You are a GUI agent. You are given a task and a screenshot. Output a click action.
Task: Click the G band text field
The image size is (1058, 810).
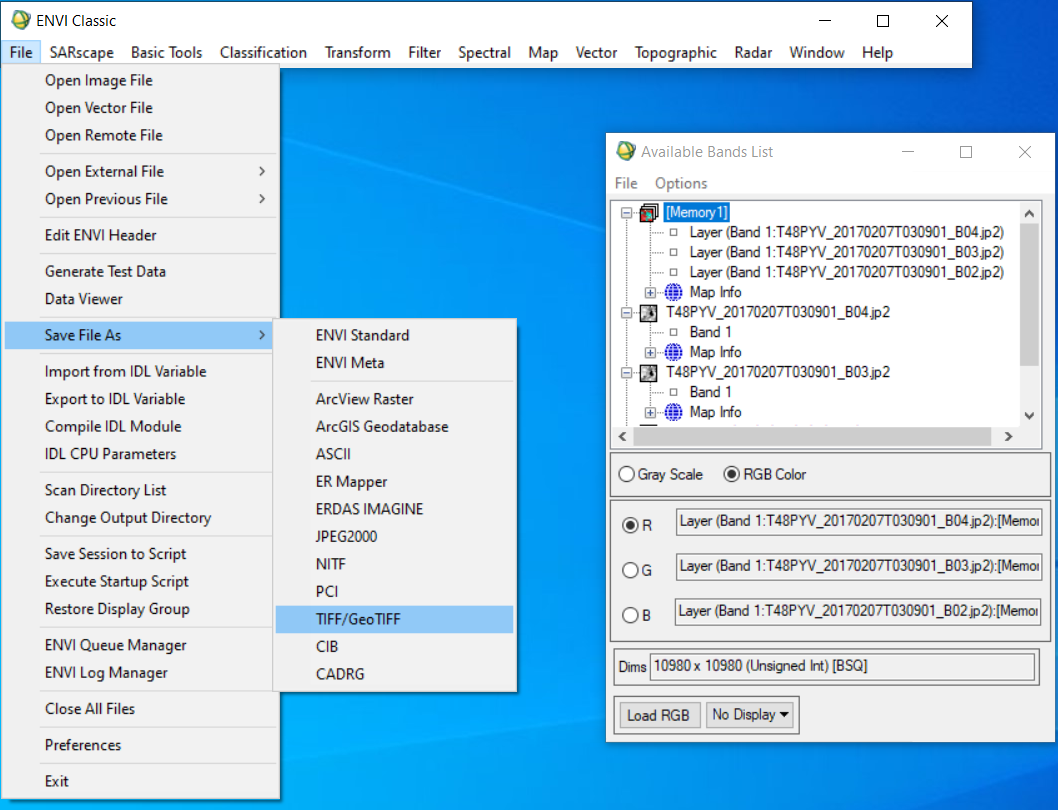coord(858,566)
